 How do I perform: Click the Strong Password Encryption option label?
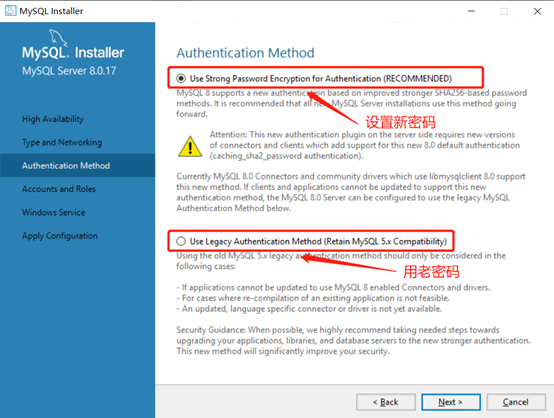tap(321, 78)
